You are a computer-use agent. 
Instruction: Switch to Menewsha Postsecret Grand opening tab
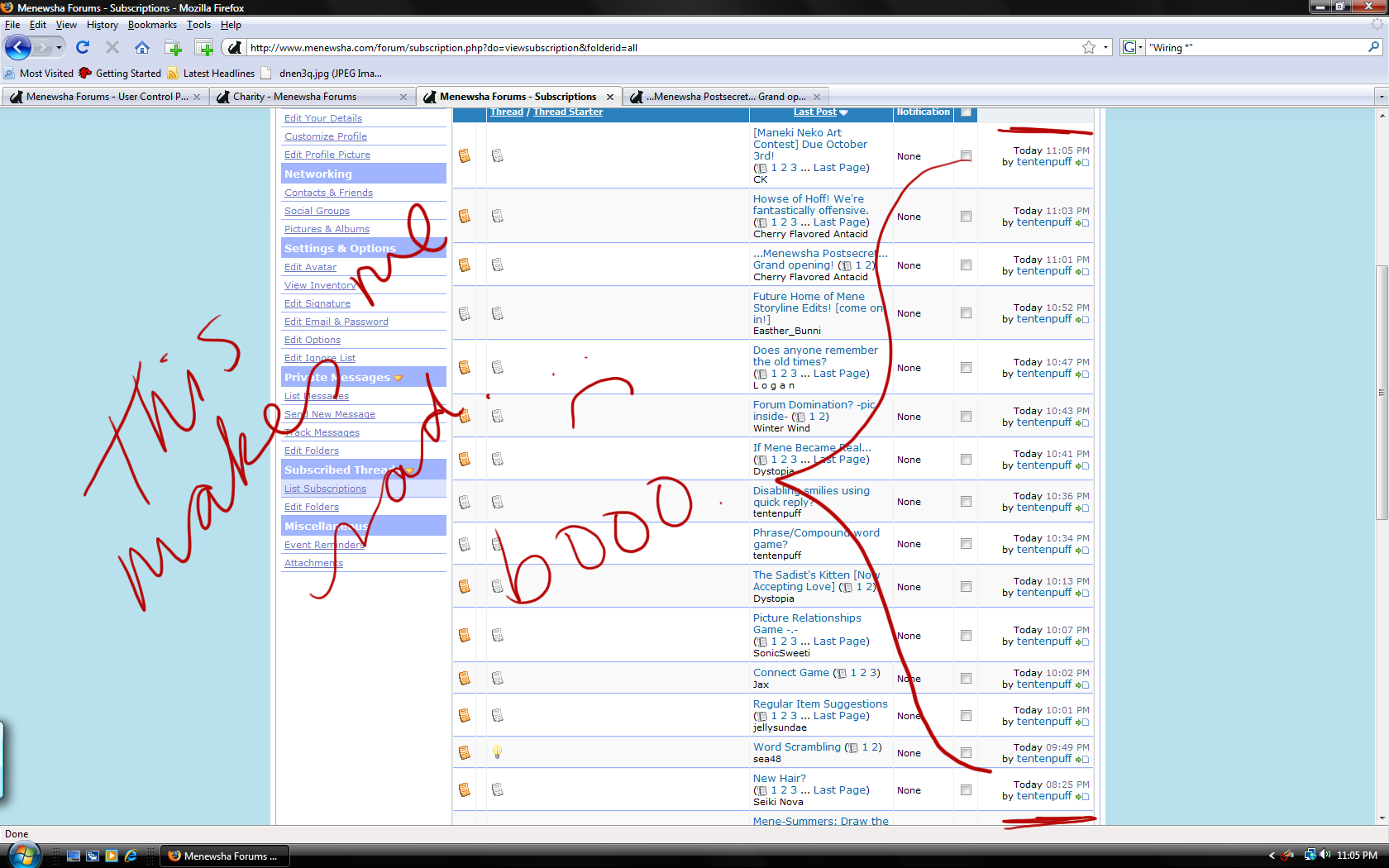pyautogui.click(x=725, y=97)
